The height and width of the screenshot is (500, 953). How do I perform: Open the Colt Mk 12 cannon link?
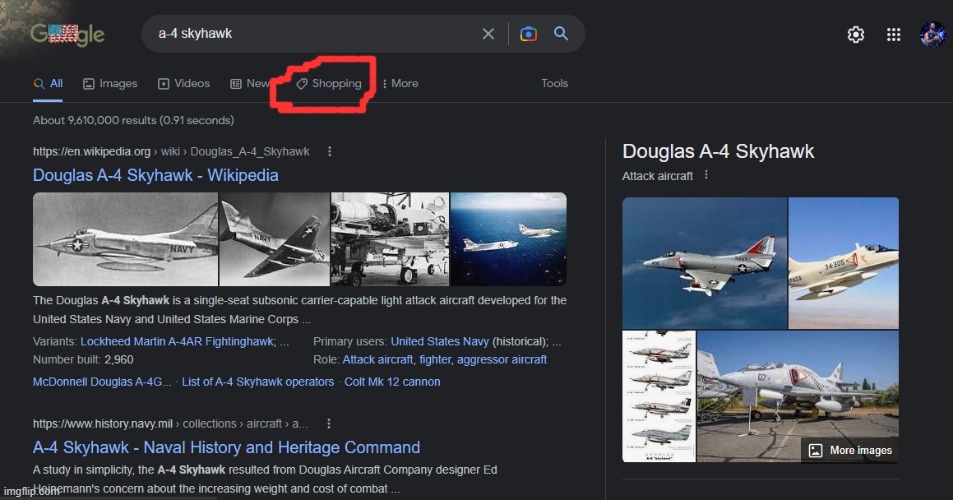pos(392,382)
